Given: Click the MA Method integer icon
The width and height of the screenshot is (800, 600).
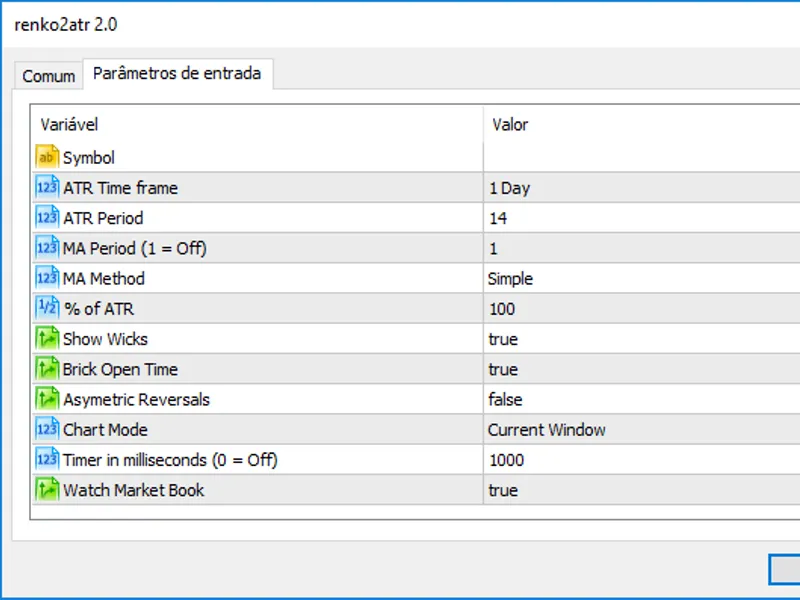Looking at the screenshot, I should tap(47, 278).
